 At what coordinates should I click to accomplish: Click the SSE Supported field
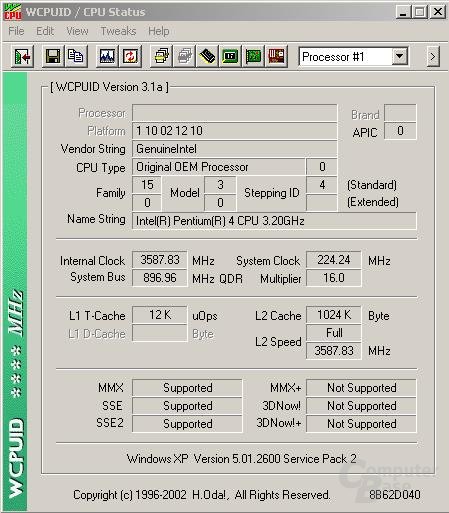pos(187,406)
